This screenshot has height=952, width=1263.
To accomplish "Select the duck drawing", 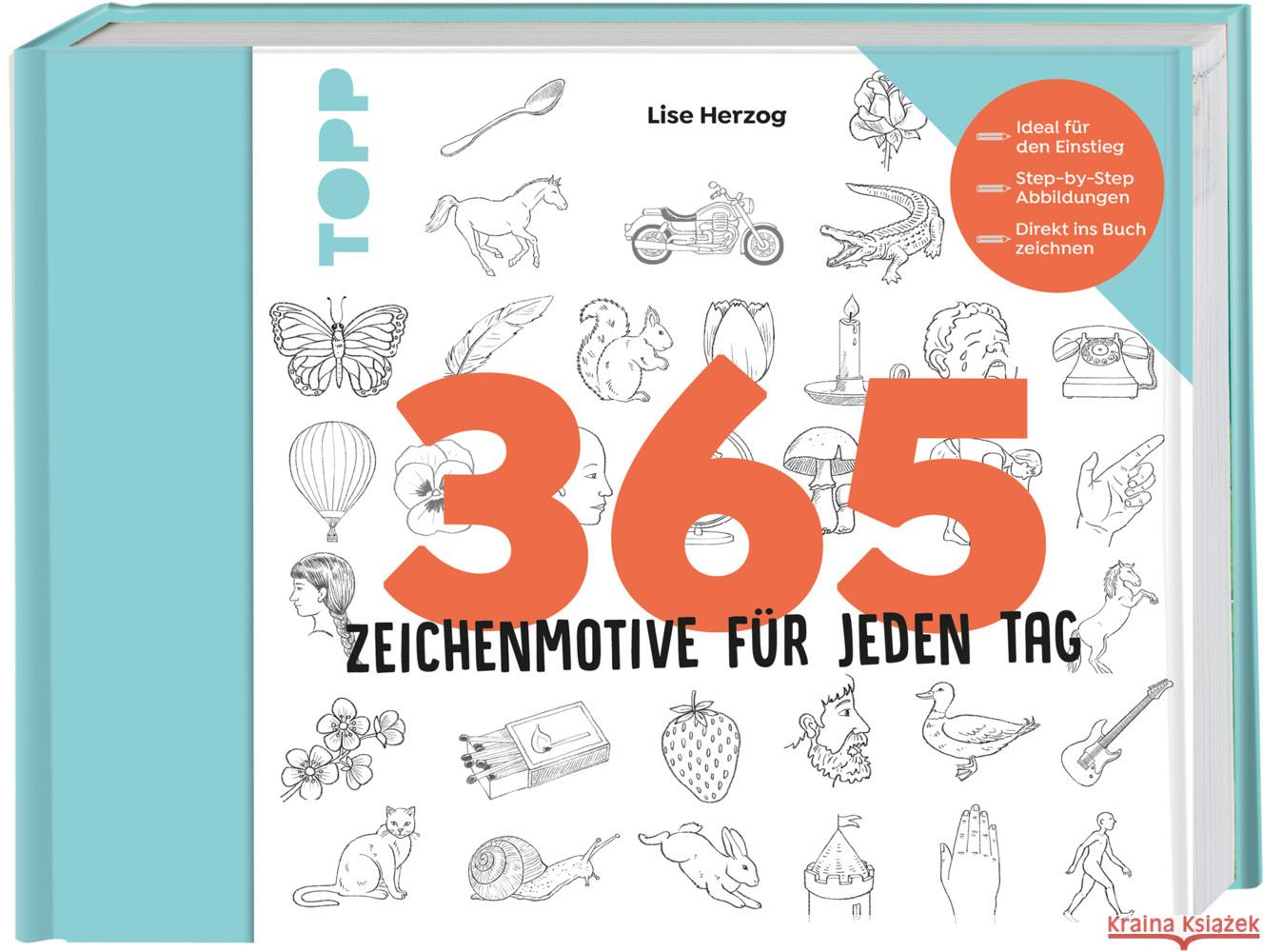I will point(976,731).
